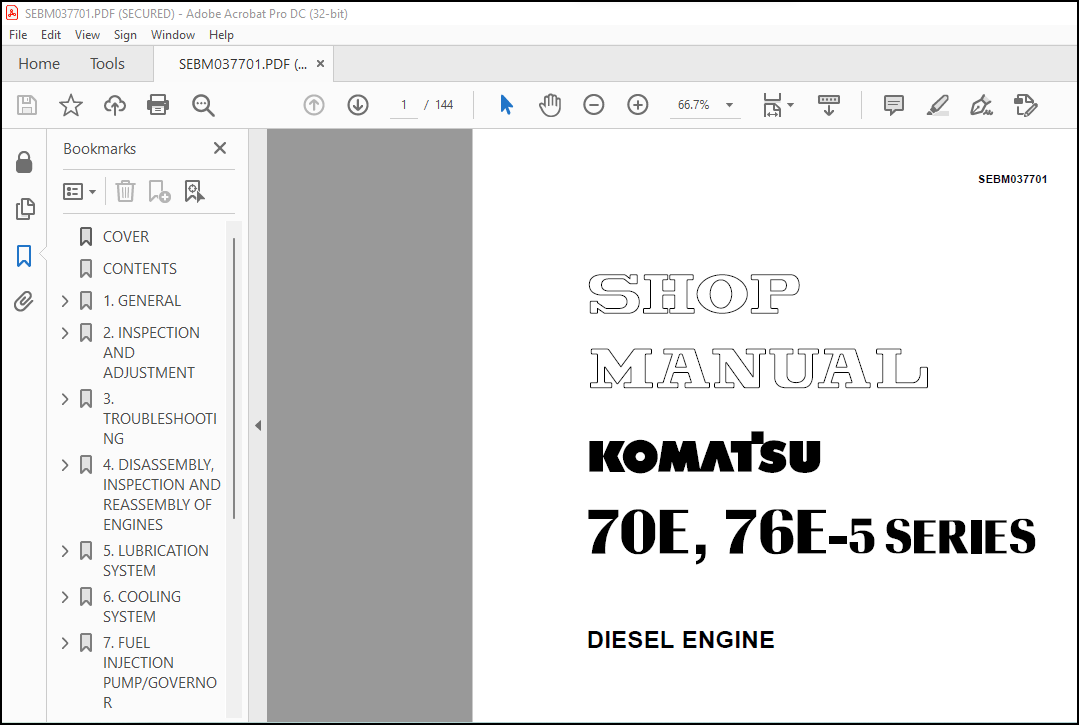This screenshot has height=725, width=1079.
Task: Click the bookmarks panel vertical scrollbar
Action: pyautogui.click(x=234, y=378)
